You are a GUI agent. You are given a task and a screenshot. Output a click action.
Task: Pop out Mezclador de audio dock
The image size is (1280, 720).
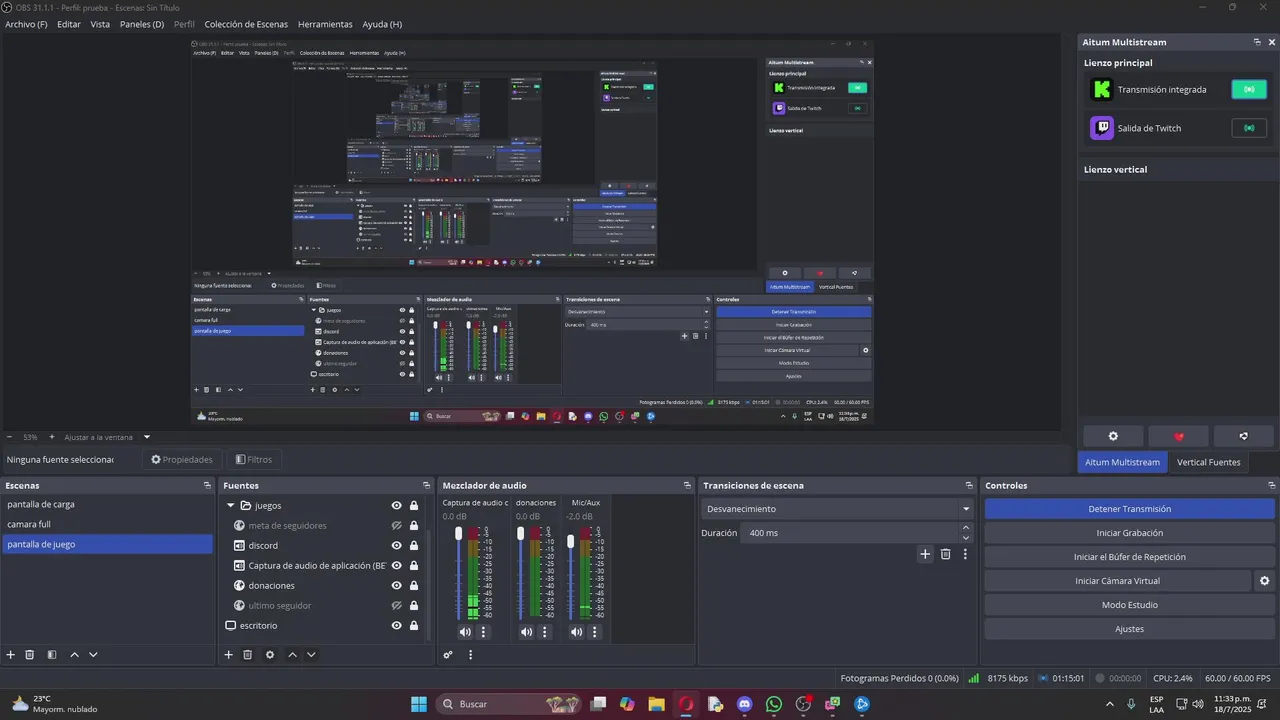click(x=687, y=486)
